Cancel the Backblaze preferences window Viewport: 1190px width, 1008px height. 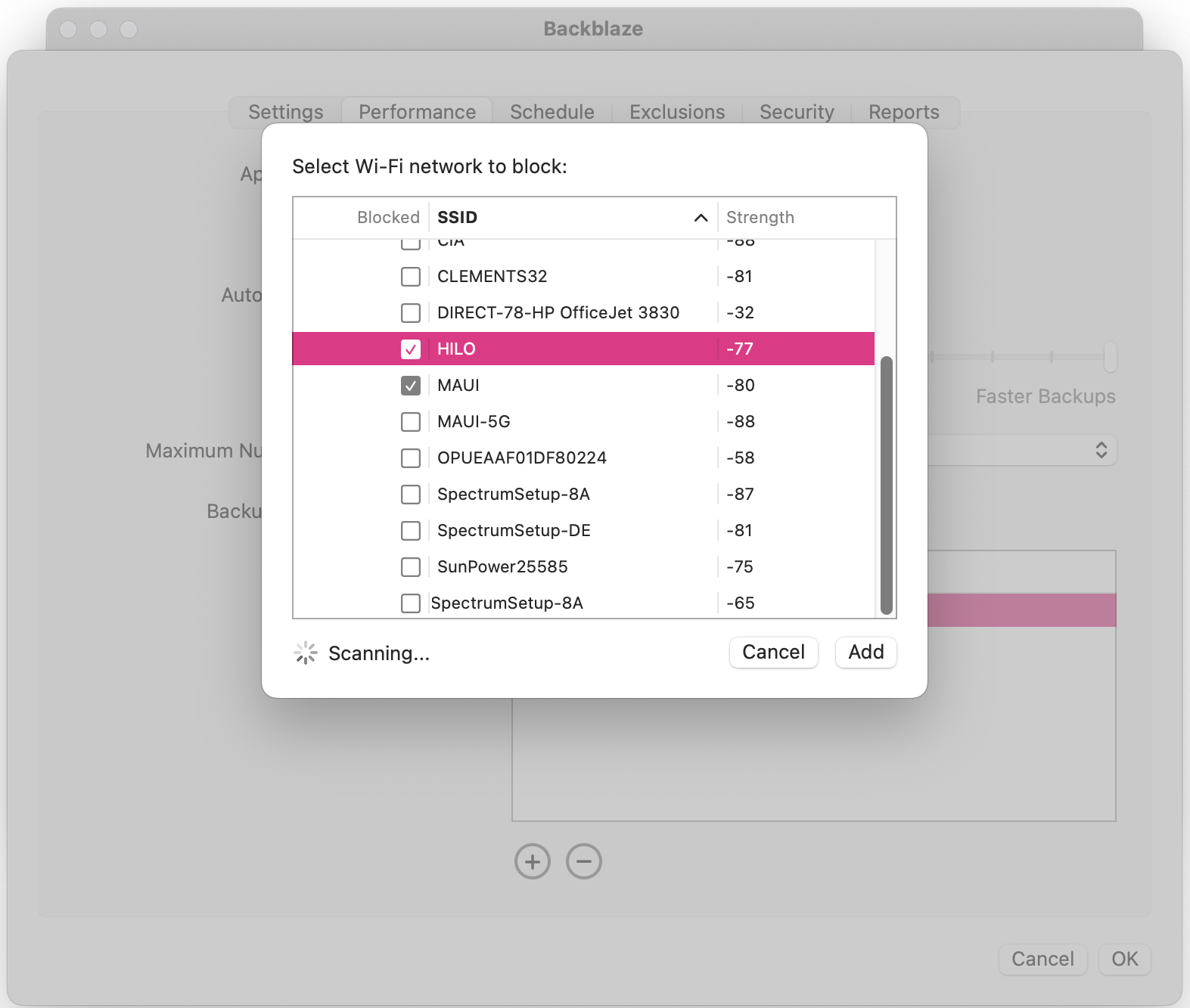1043,959
